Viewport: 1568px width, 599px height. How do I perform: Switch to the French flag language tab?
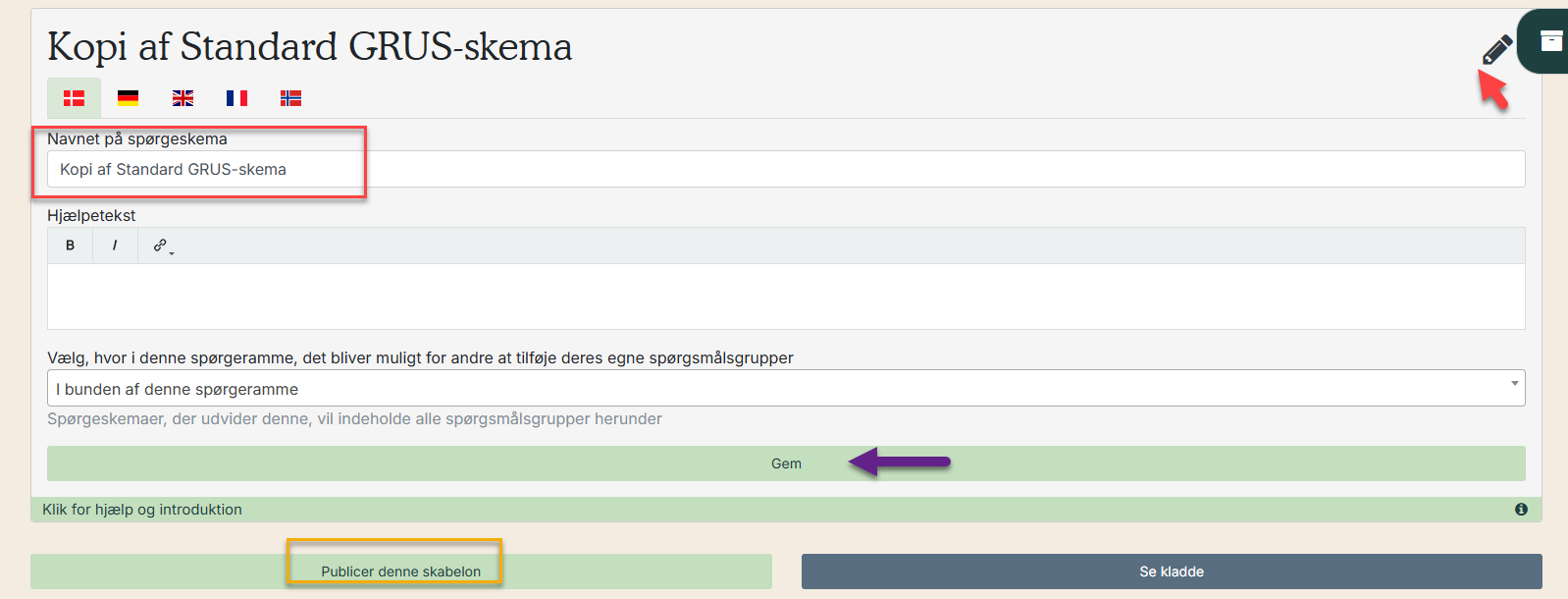pos(236,98)
